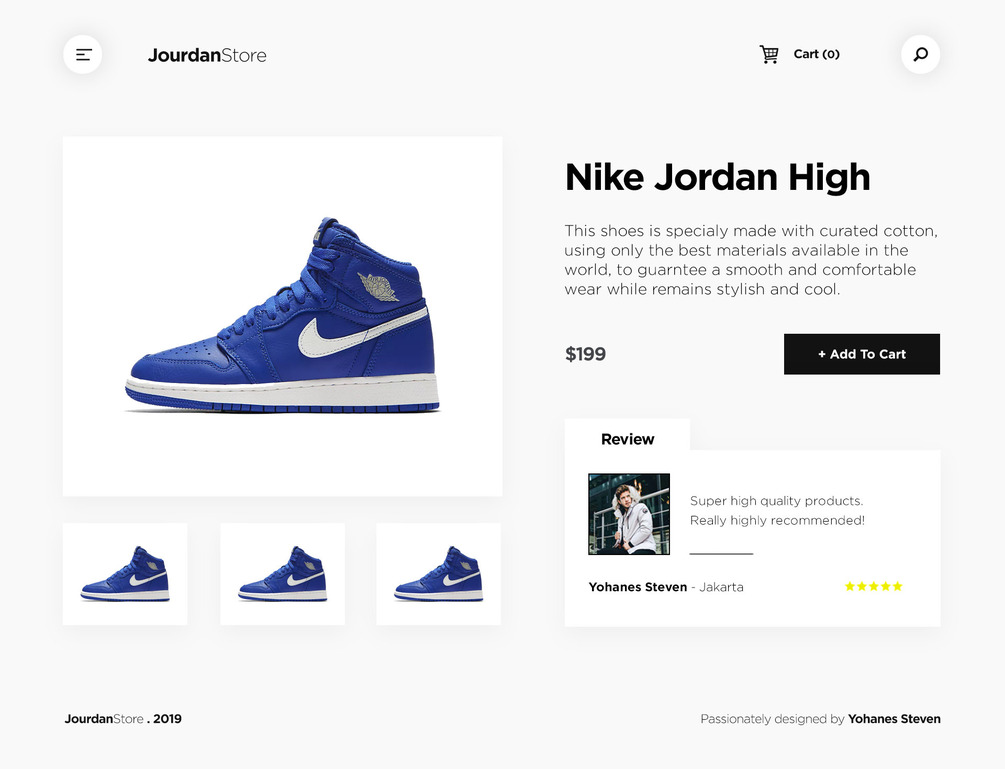Add the shoe with Add To Cart

tap(861, 354)
